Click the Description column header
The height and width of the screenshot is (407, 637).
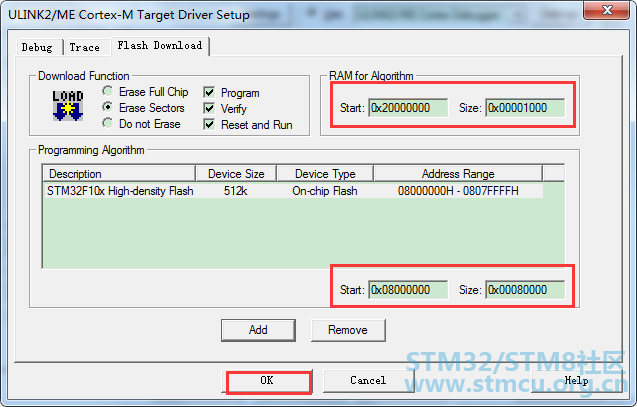[119, 174]
